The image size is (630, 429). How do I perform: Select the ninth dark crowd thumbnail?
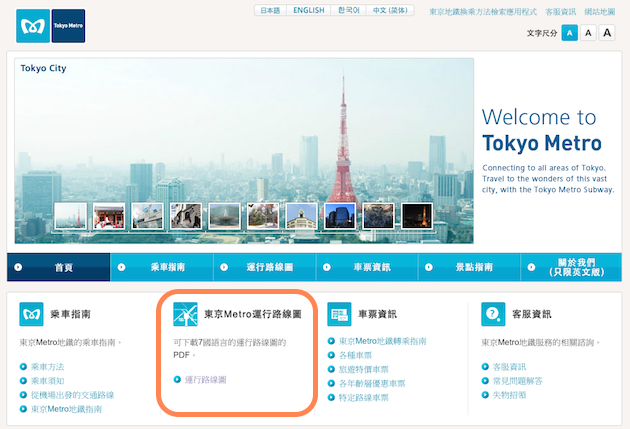click(378, 216)
